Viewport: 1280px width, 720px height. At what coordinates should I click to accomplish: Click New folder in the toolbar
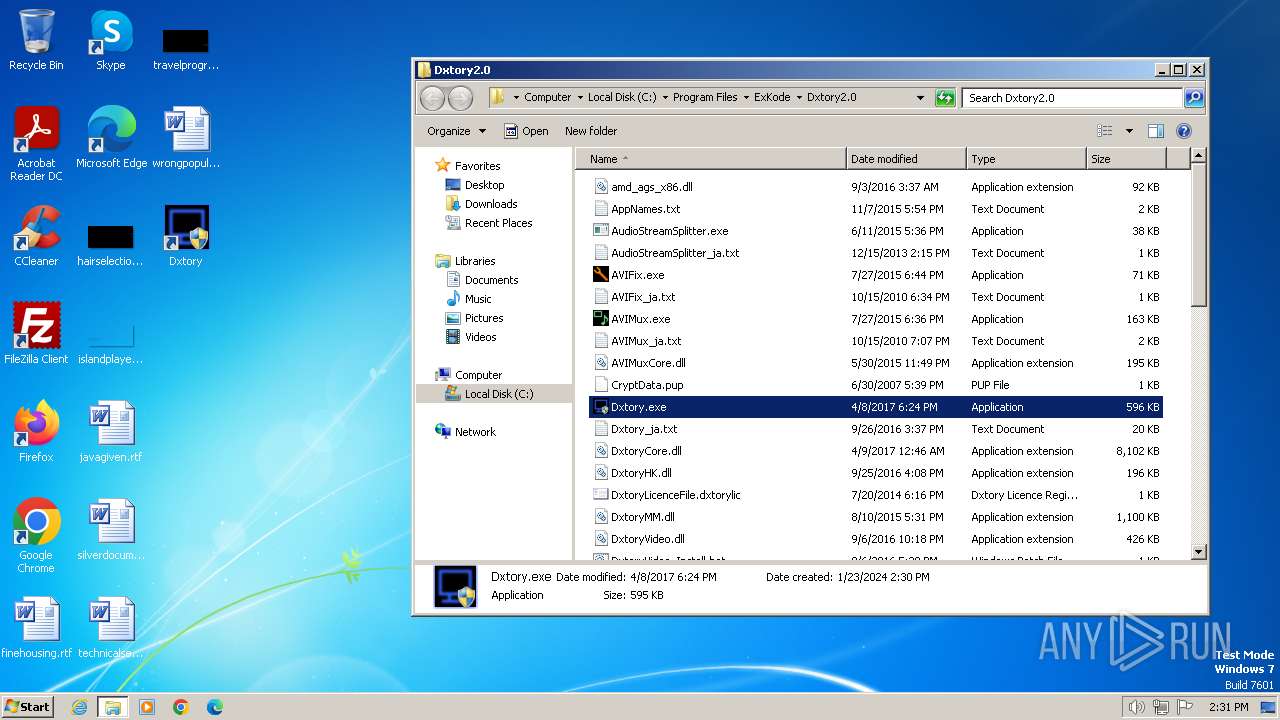tap(591, 131)
